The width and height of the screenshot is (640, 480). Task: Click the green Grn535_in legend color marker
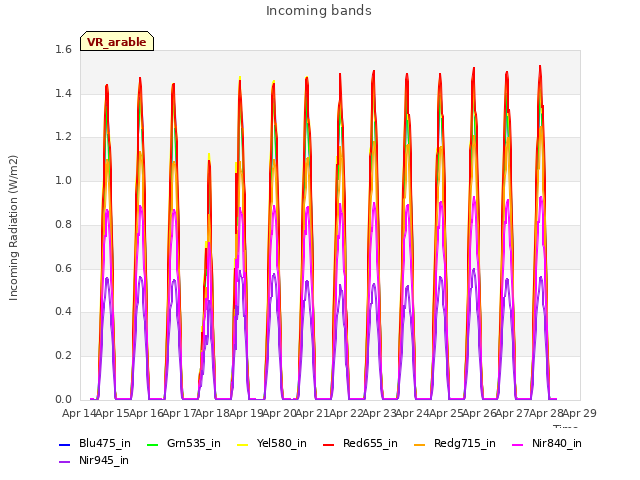152,444
